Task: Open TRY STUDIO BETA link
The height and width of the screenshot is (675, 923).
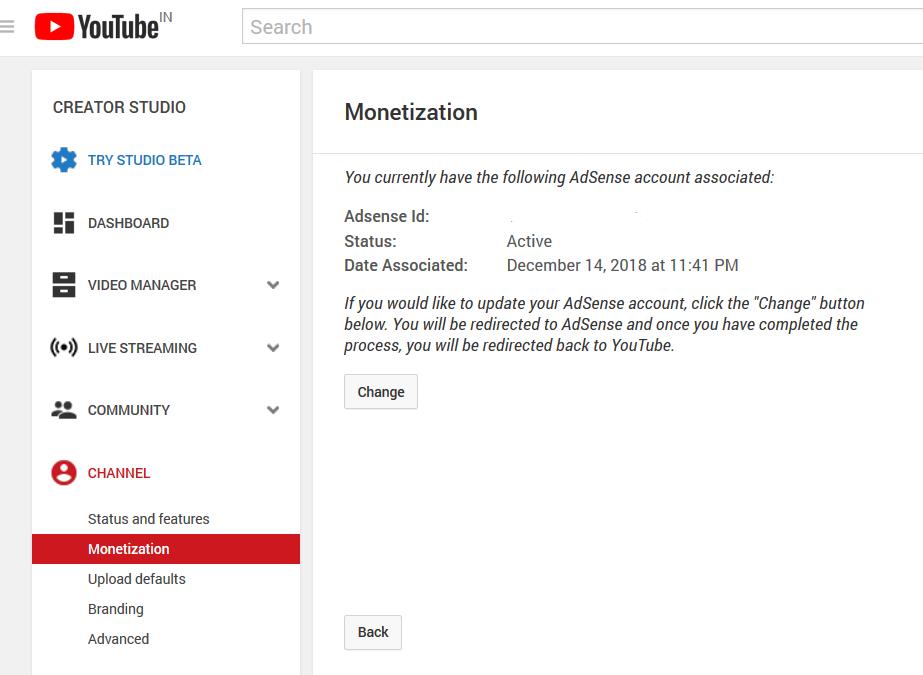Action: 144,160
